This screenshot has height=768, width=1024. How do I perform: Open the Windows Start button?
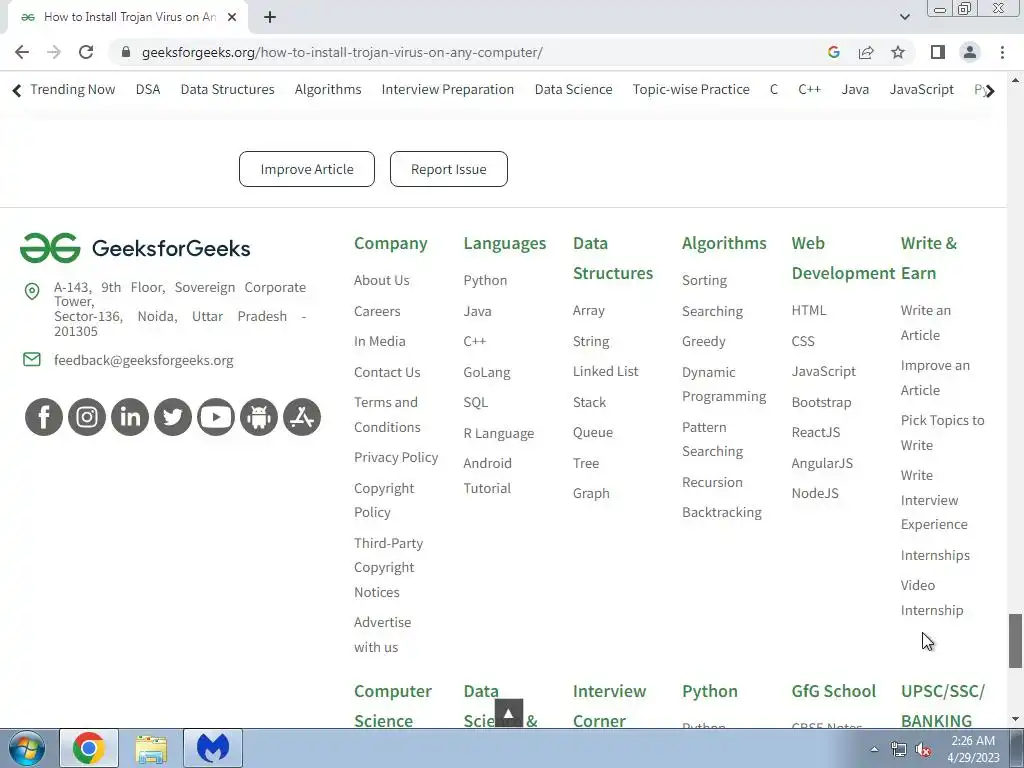click(26, 748)
